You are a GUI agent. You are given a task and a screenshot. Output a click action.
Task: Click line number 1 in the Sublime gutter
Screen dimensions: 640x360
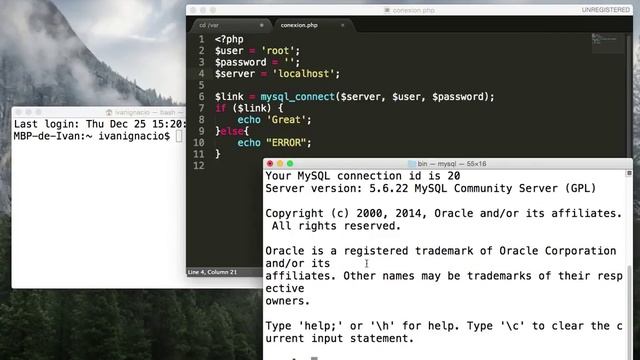tap(201, 39)
